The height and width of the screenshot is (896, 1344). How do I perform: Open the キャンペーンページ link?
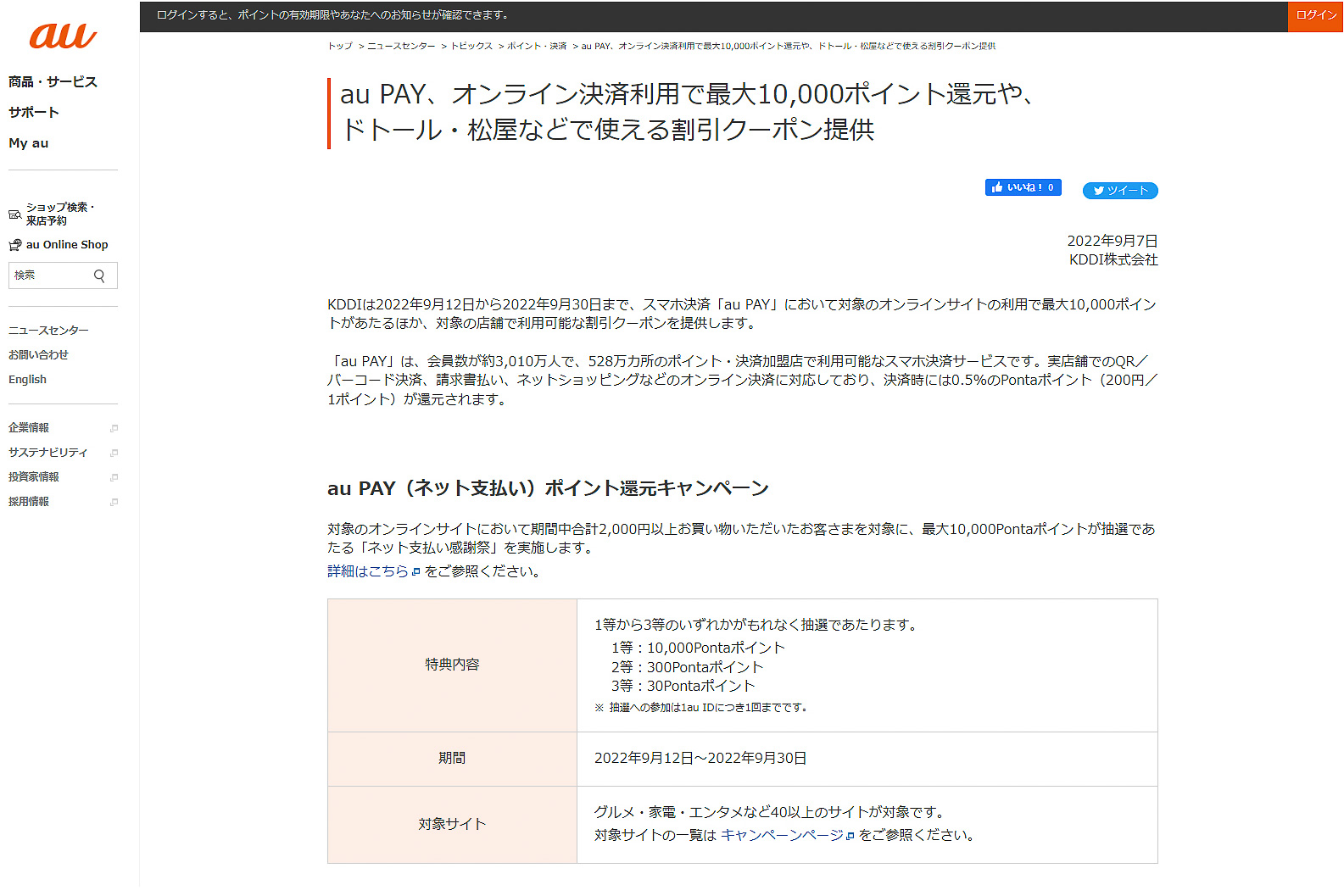[x=782, y=835]
